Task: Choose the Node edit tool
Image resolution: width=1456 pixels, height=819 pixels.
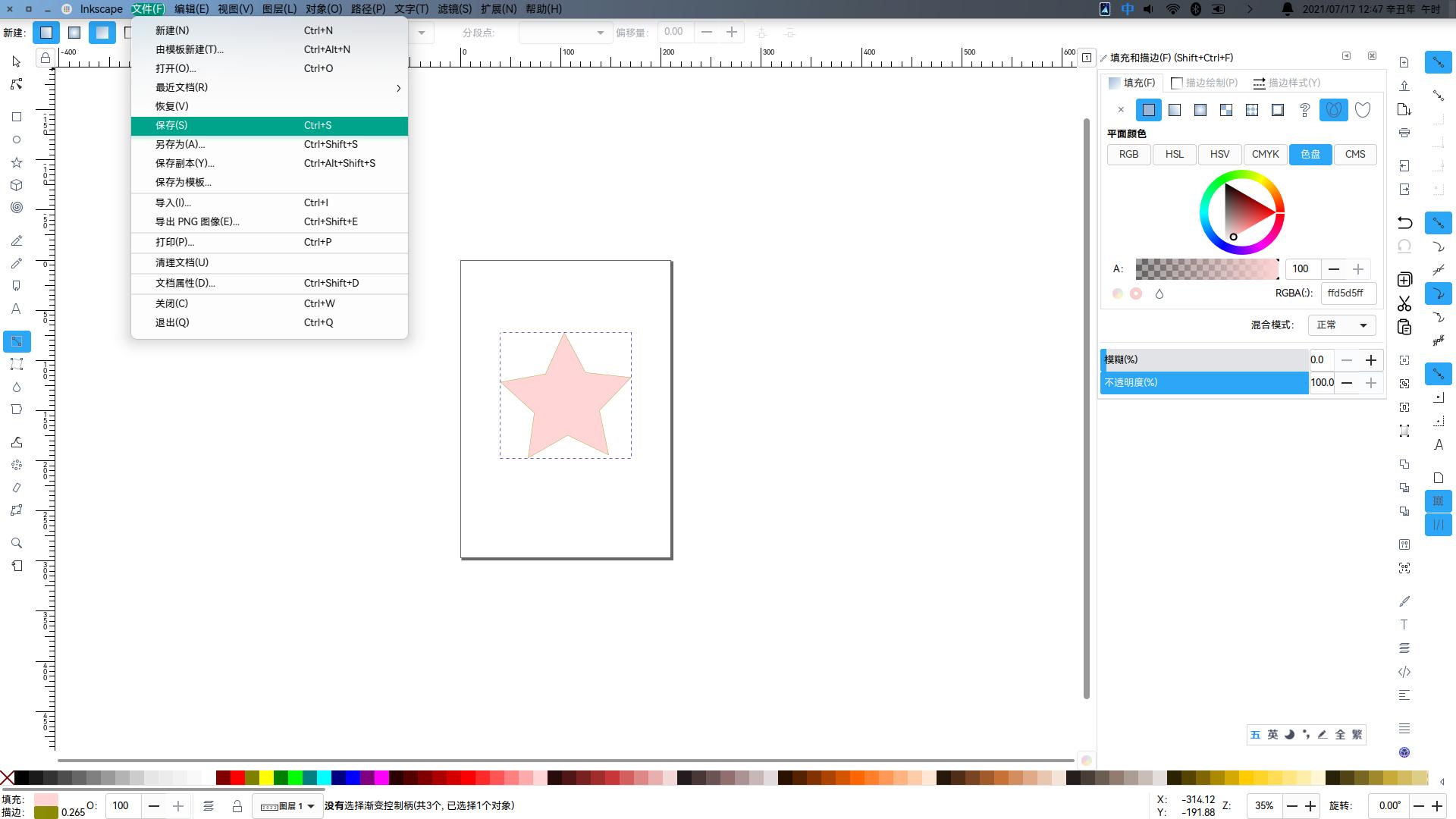Action: coord(17,84)
